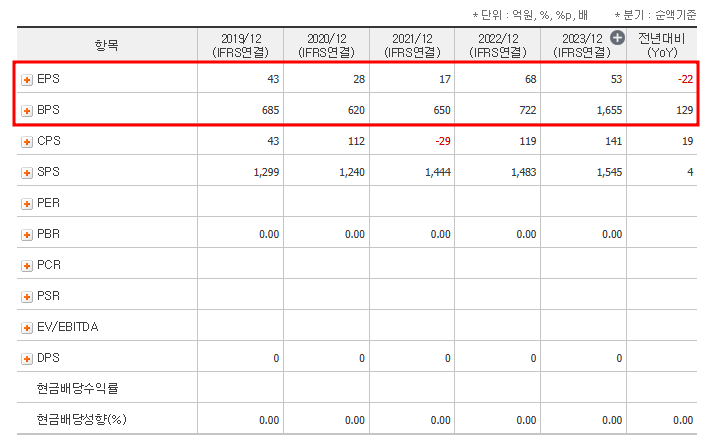Select the 전년대비 (YoY) column header
705x442 pixels.
point(662,45)
